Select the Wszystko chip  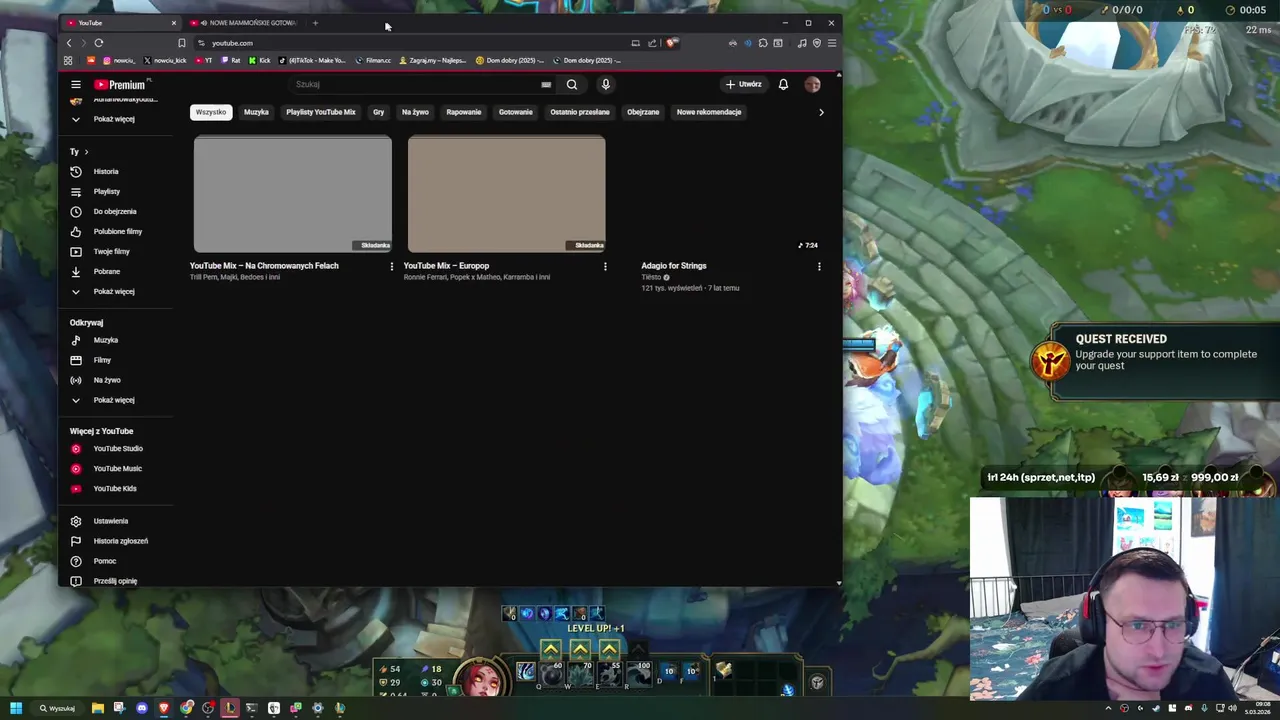(x=211, y=112)
